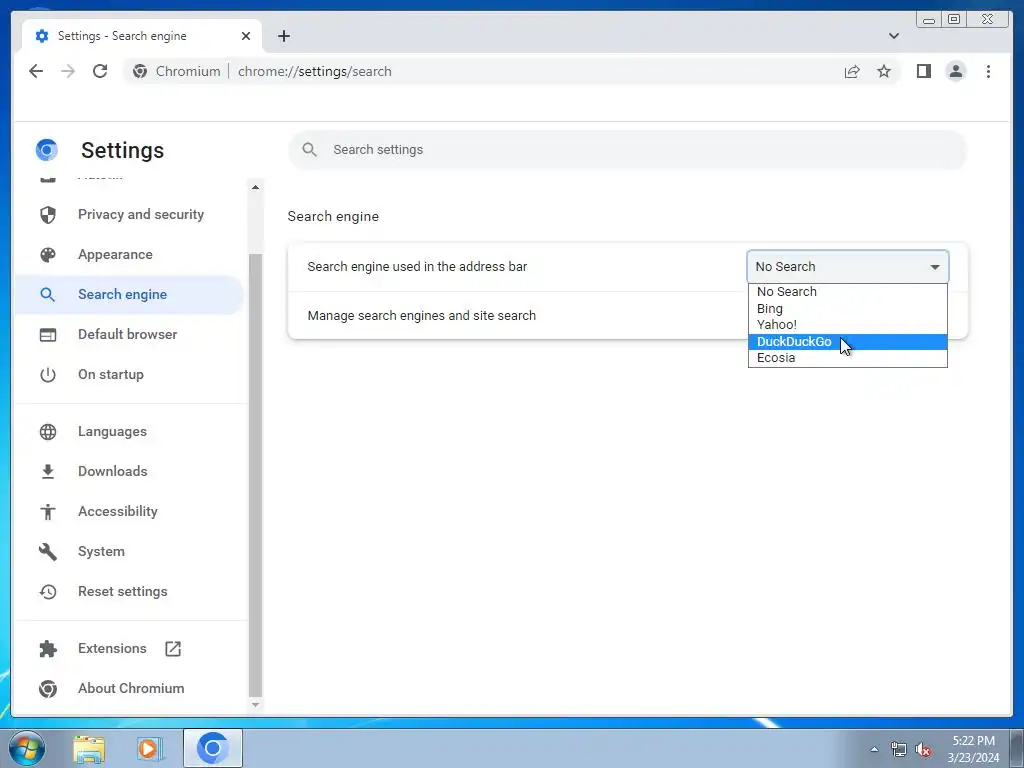Select No Search from dropdown list

pos(848,292)
